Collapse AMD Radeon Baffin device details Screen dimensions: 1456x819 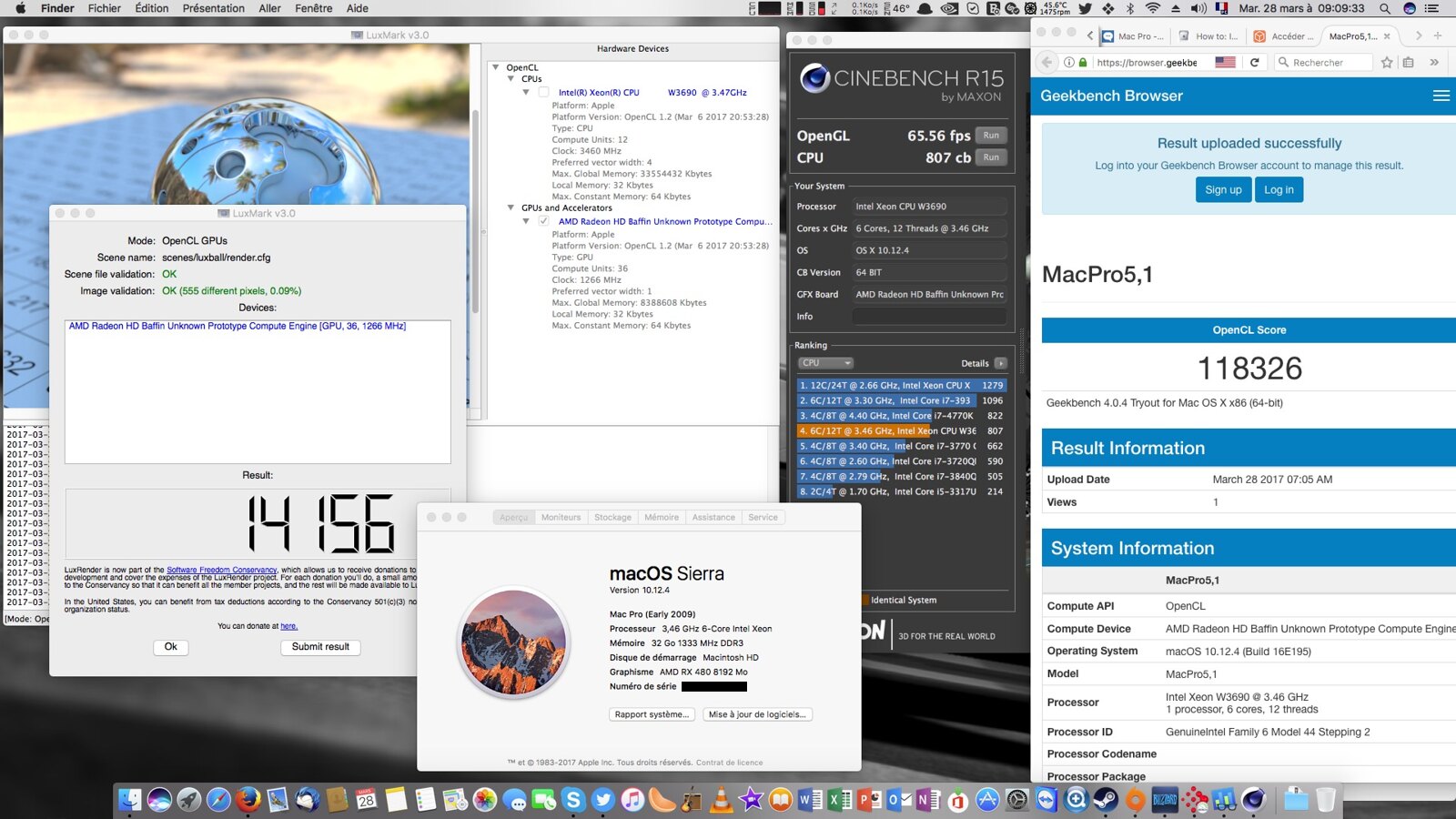click(526, 221)
